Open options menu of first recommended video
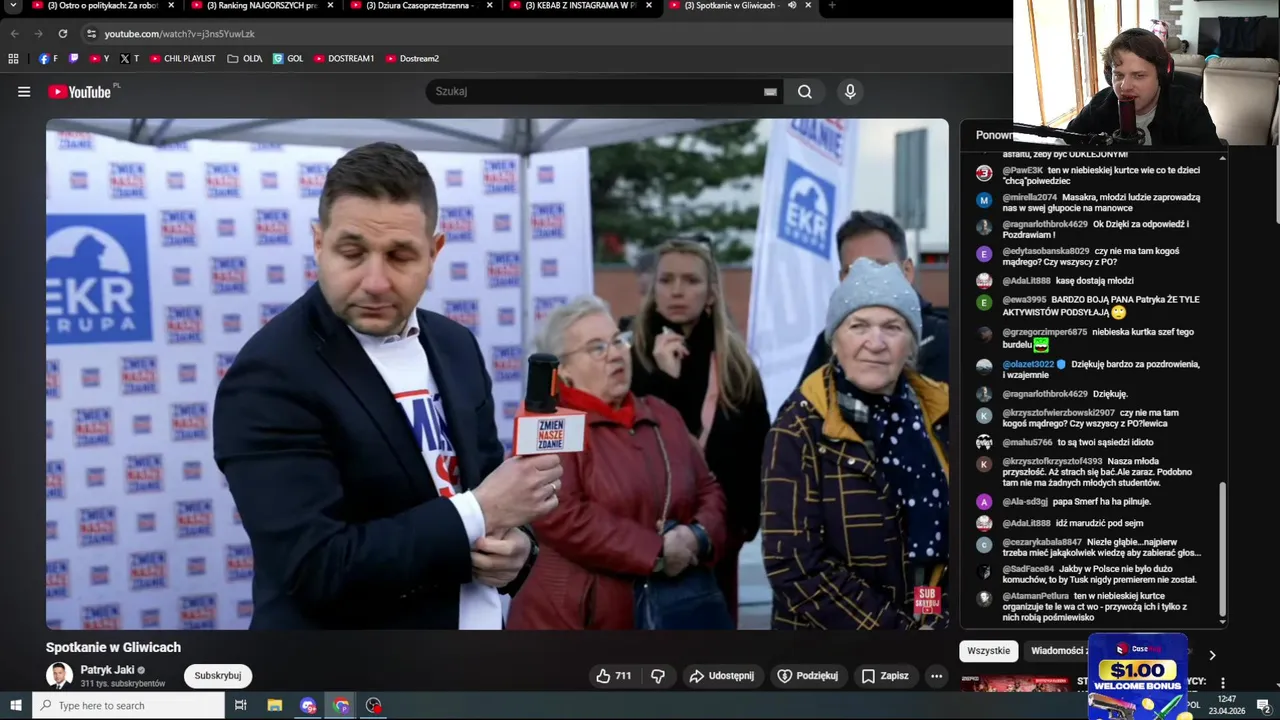 [1222, 683]
